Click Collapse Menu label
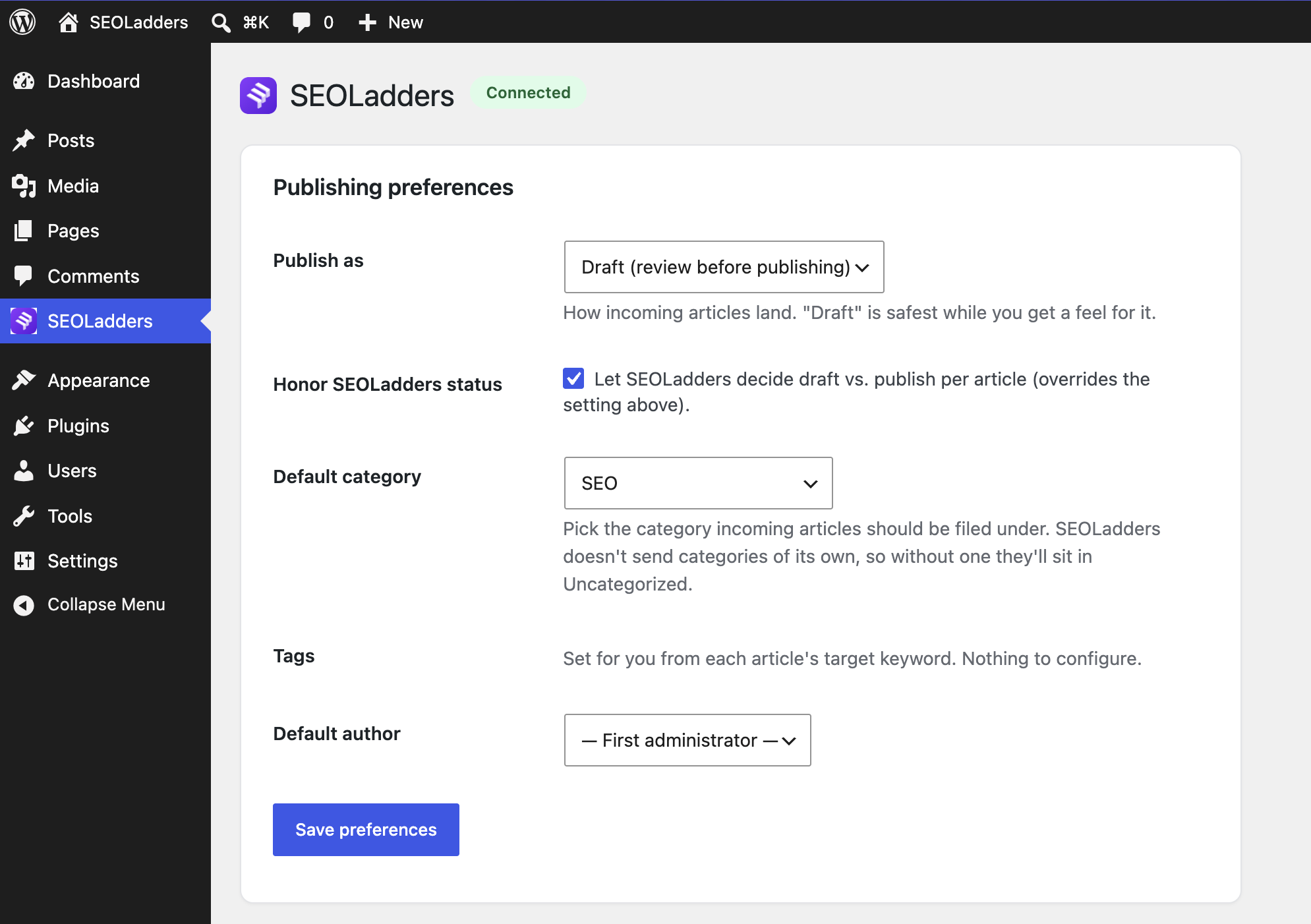Screen dimensions: 1311x924 point(106,604)
